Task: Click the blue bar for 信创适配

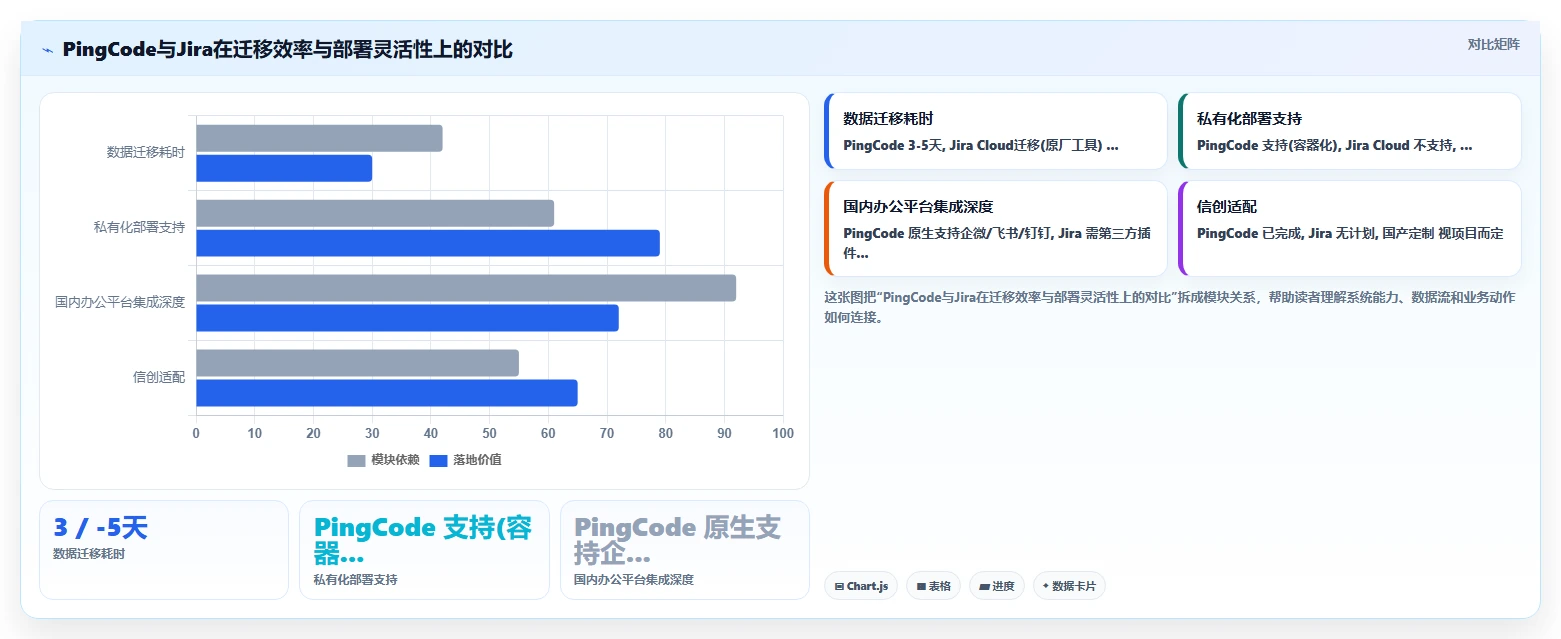Action: coord(387,393)
